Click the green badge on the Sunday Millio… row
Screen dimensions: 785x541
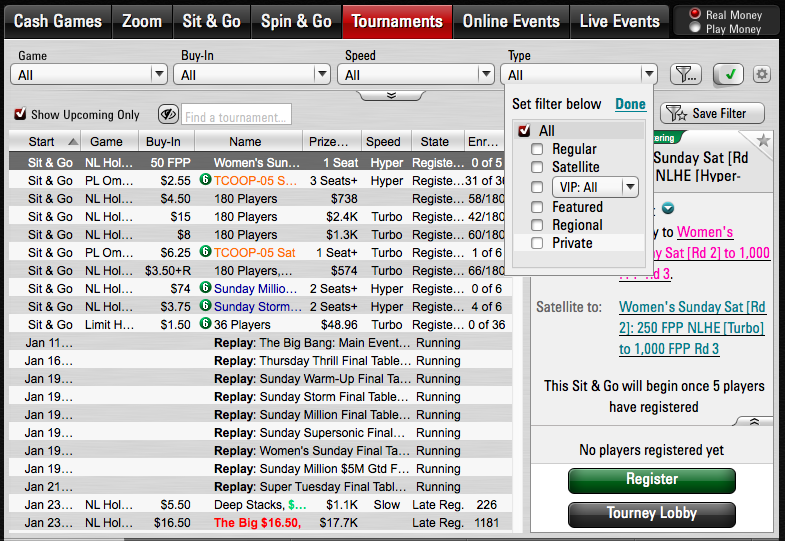click(x=205, y=287)
